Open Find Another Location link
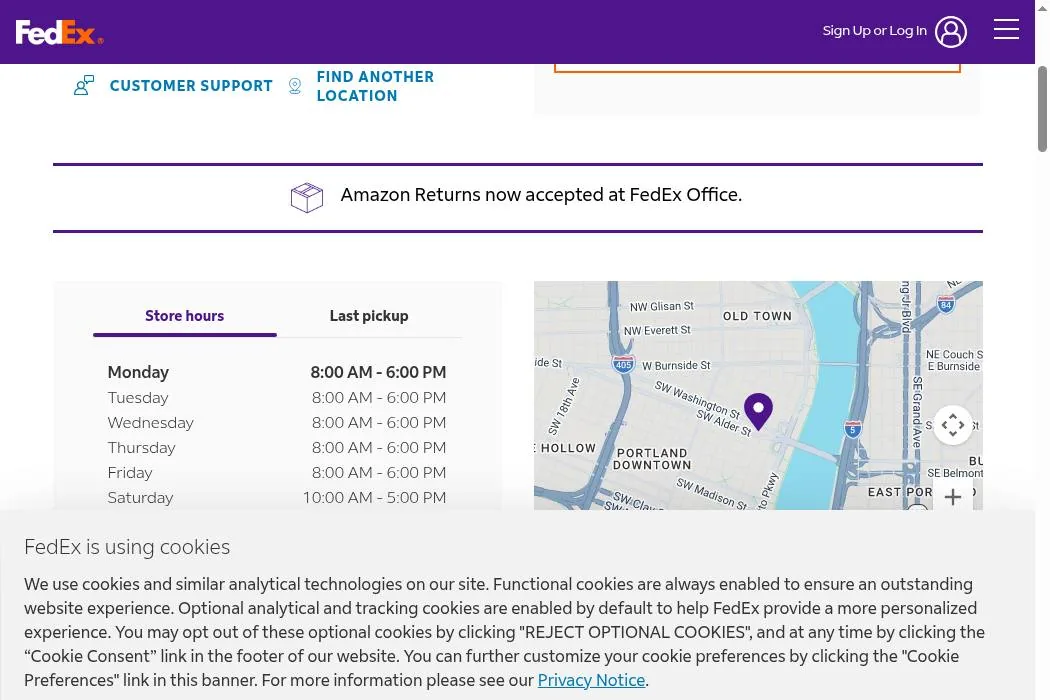This screenshot has height=700, width=1050. [x=375, y=86]
